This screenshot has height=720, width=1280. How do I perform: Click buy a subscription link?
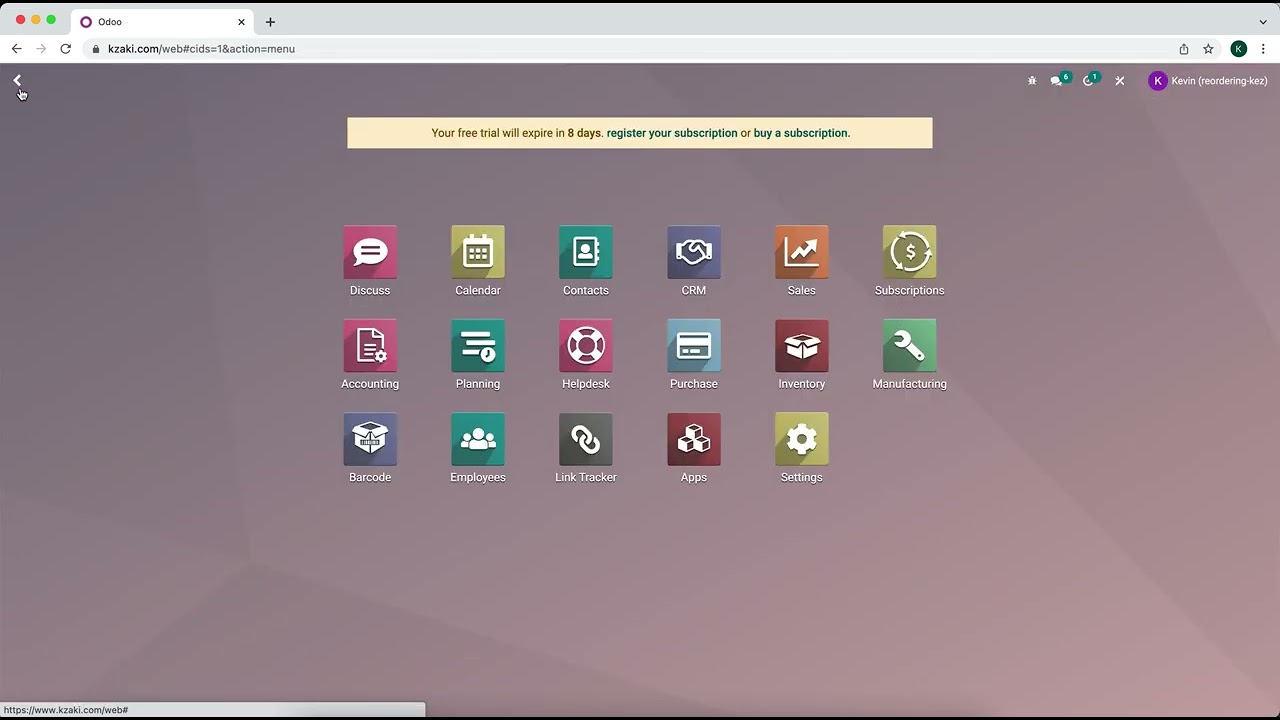click(x=800, y=133)
